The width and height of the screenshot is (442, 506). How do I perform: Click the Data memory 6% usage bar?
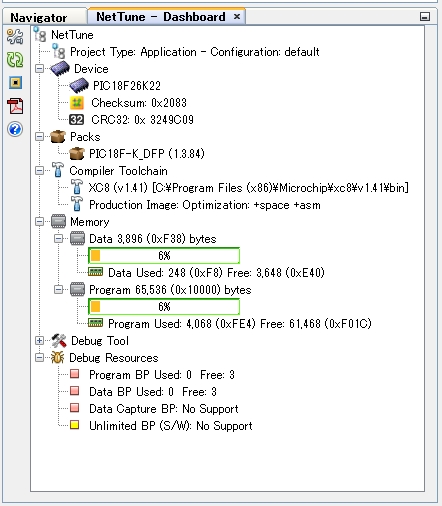point(164,256)
